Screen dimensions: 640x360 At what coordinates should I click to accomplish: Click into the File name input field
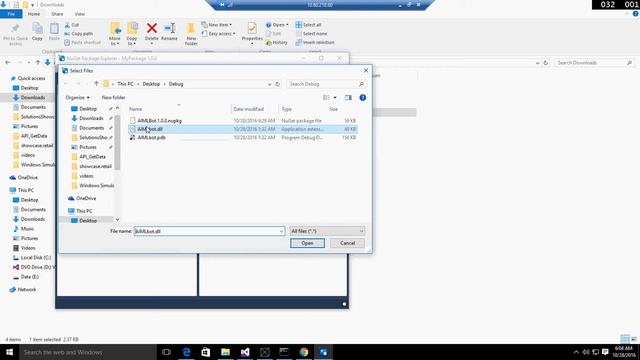point(207,231)
